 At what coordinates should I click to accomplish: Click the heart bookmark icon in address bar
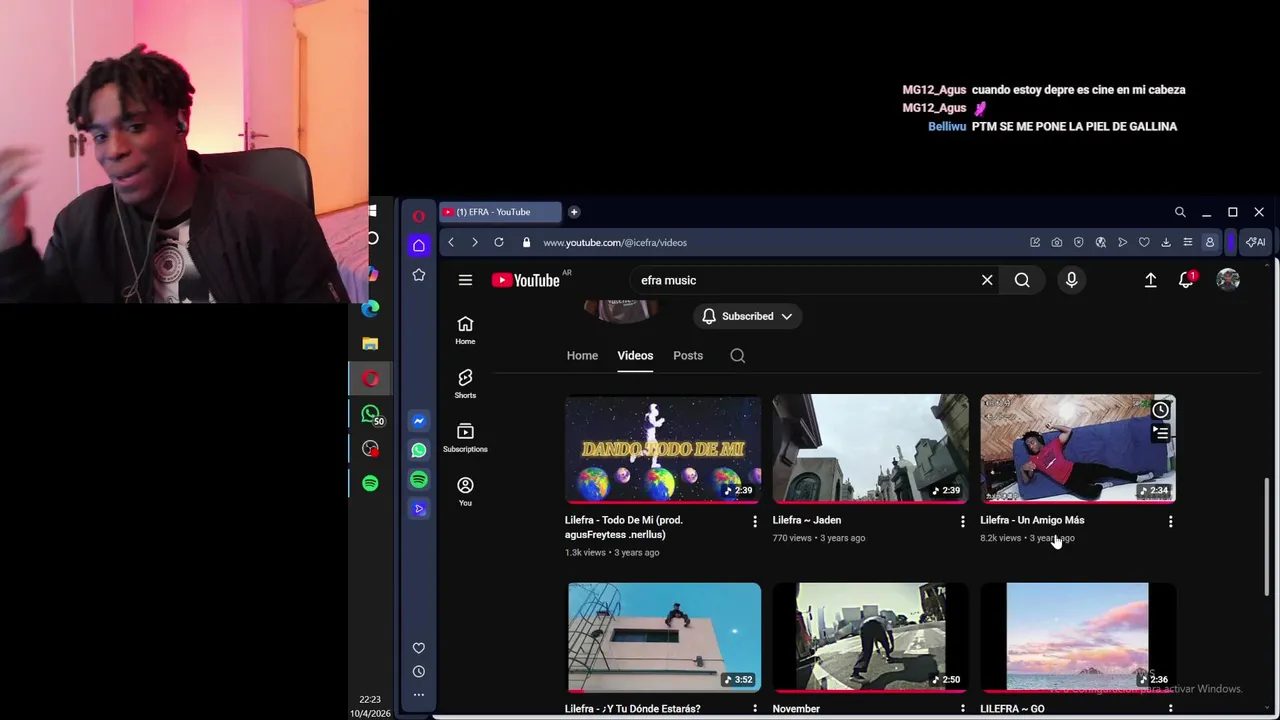1144,242
